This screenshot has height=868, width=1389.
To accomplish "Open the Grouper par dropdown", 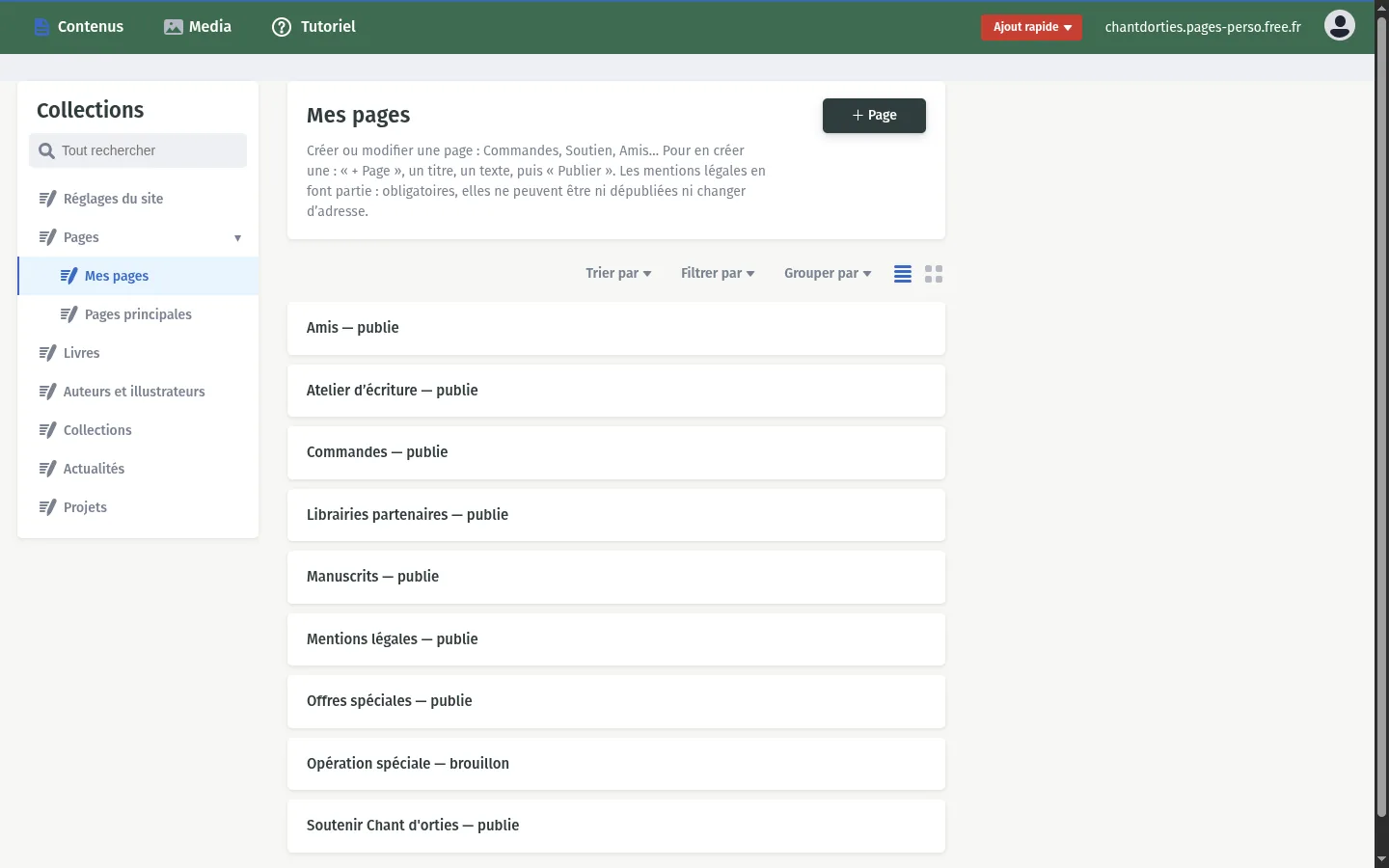I will point(828,273).
